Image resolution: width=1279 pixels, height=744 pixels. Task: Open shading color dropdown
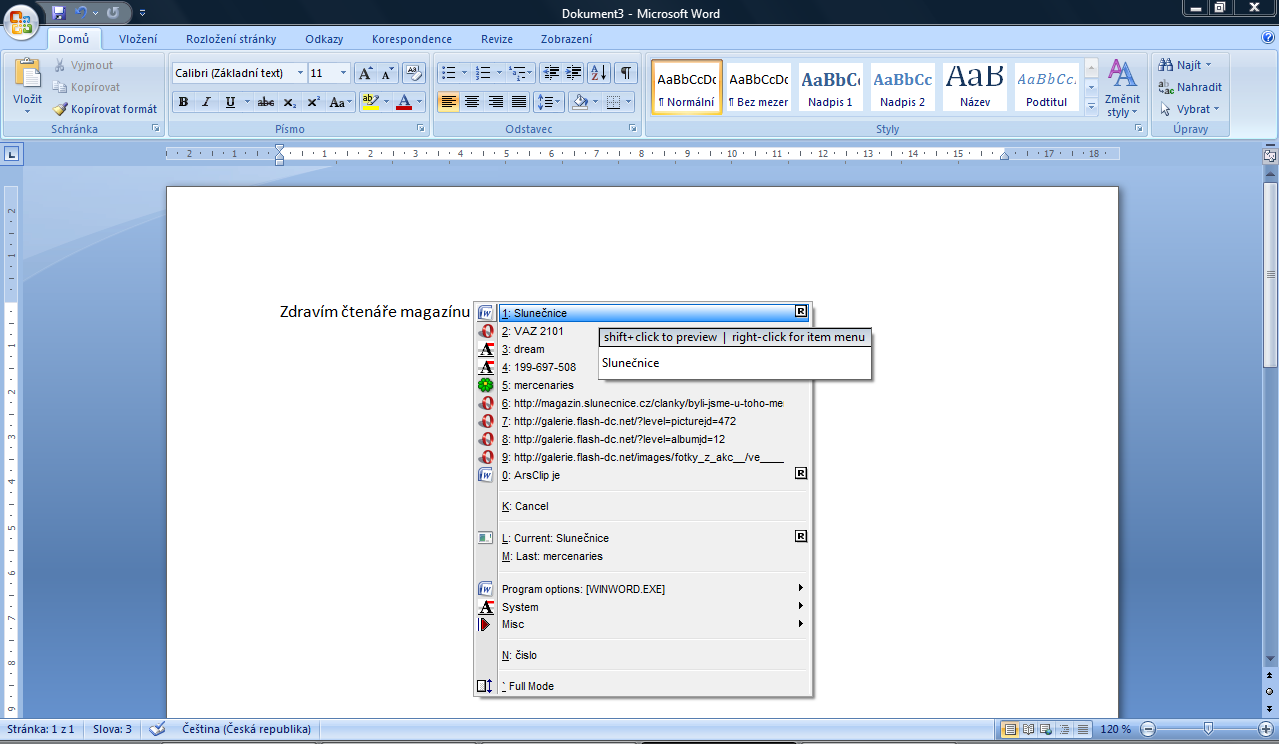tap(597, 102)
